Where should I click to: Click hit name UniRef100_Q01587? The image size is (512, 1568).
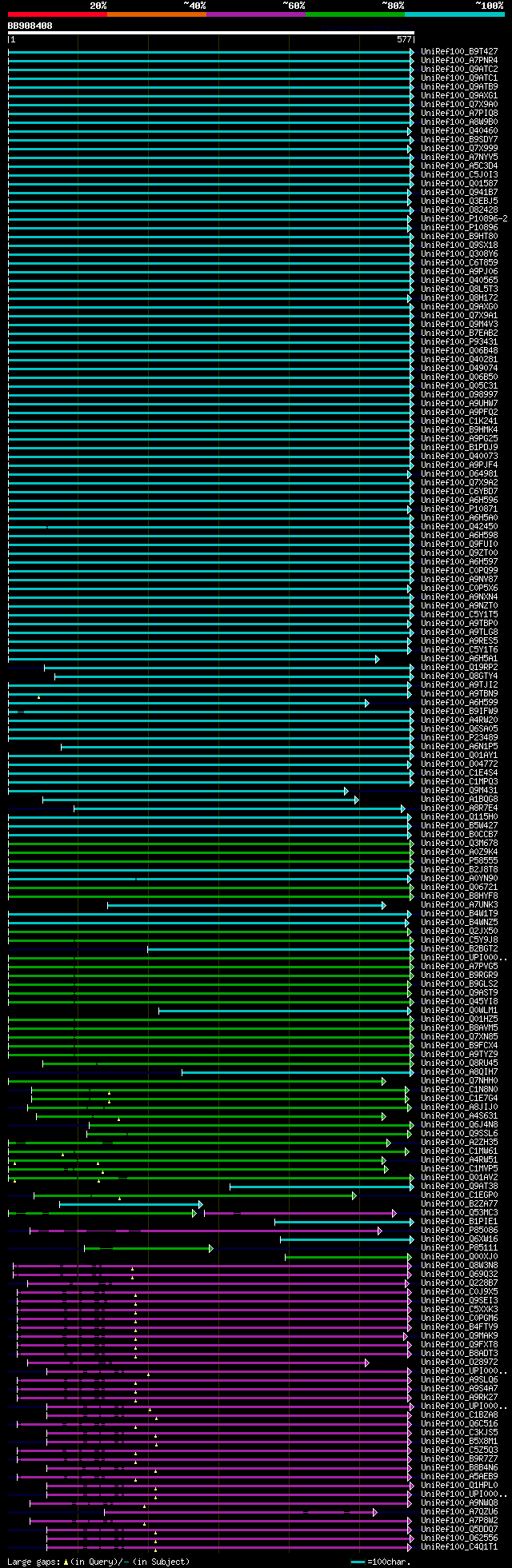tap(459, 183)
